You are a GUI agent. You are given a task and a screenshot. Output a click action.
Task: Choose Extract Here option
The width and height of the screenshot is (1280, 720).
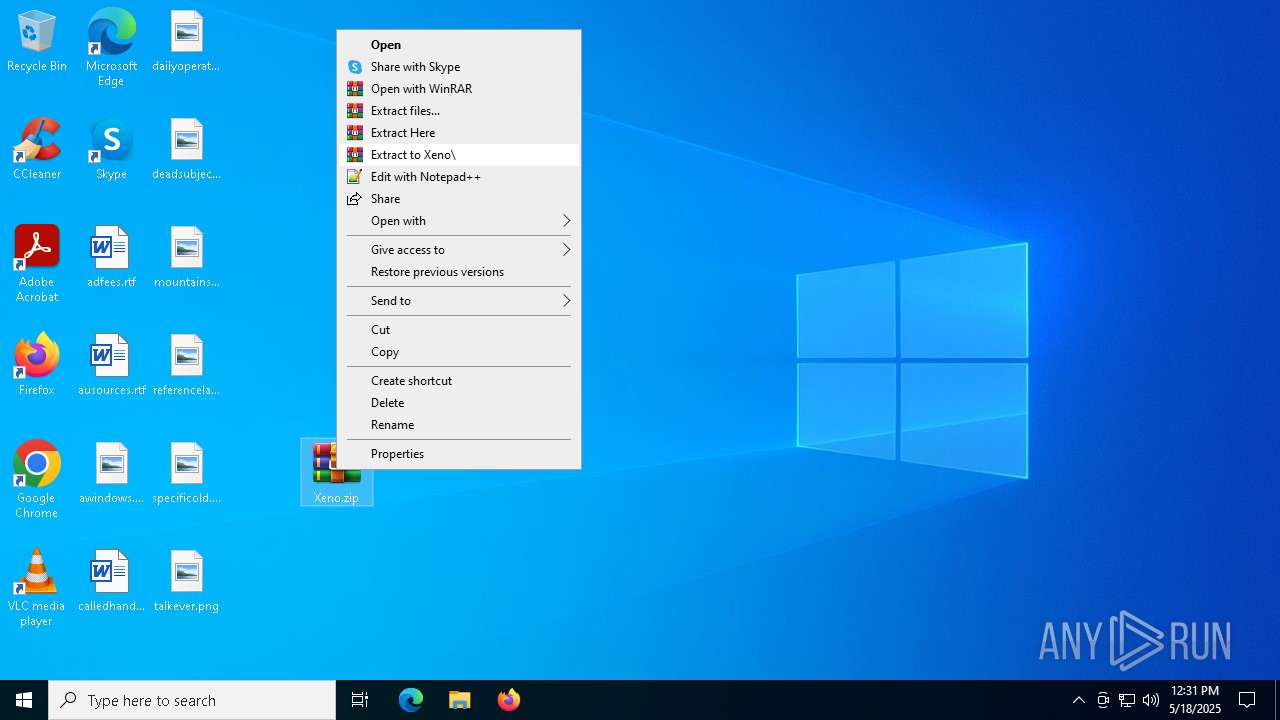pyautogui.click(x=459, y=133)
